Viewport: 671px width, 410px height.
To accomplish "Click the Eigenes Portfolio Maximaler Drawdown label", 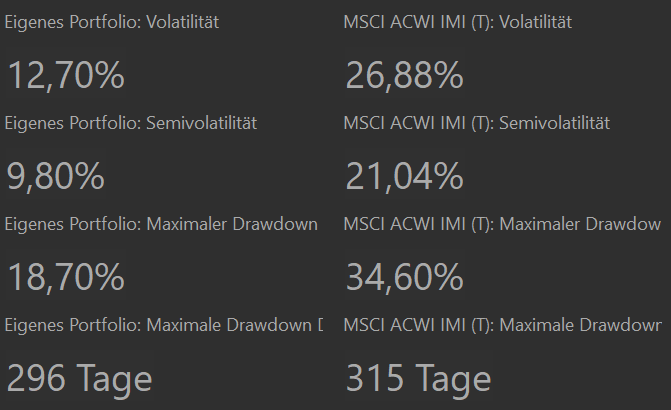I will [x=162, y=224].
